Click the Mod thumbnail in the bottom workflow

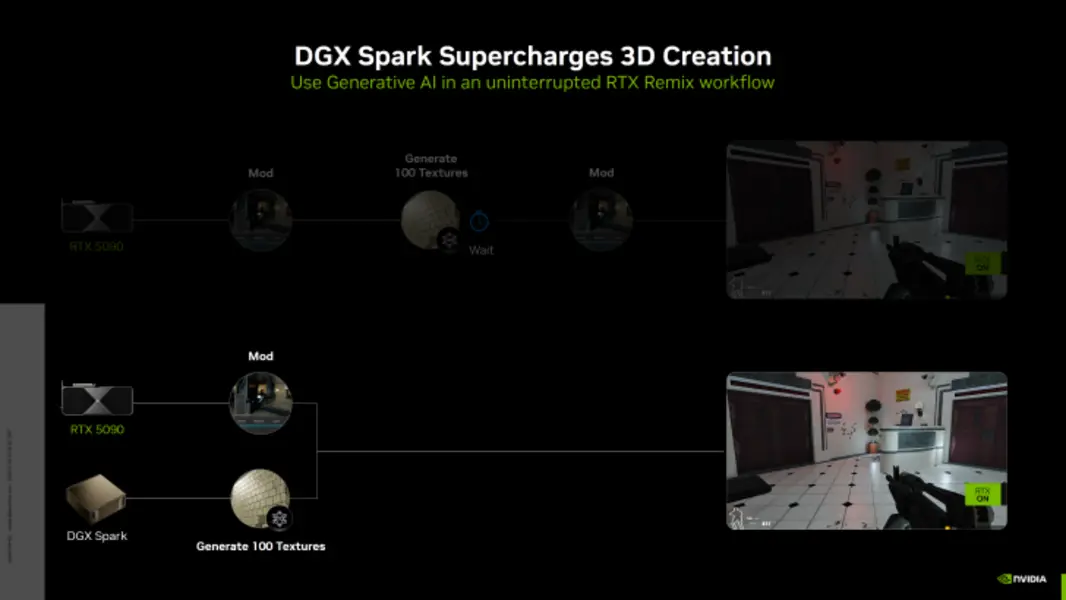coord(260,402)
